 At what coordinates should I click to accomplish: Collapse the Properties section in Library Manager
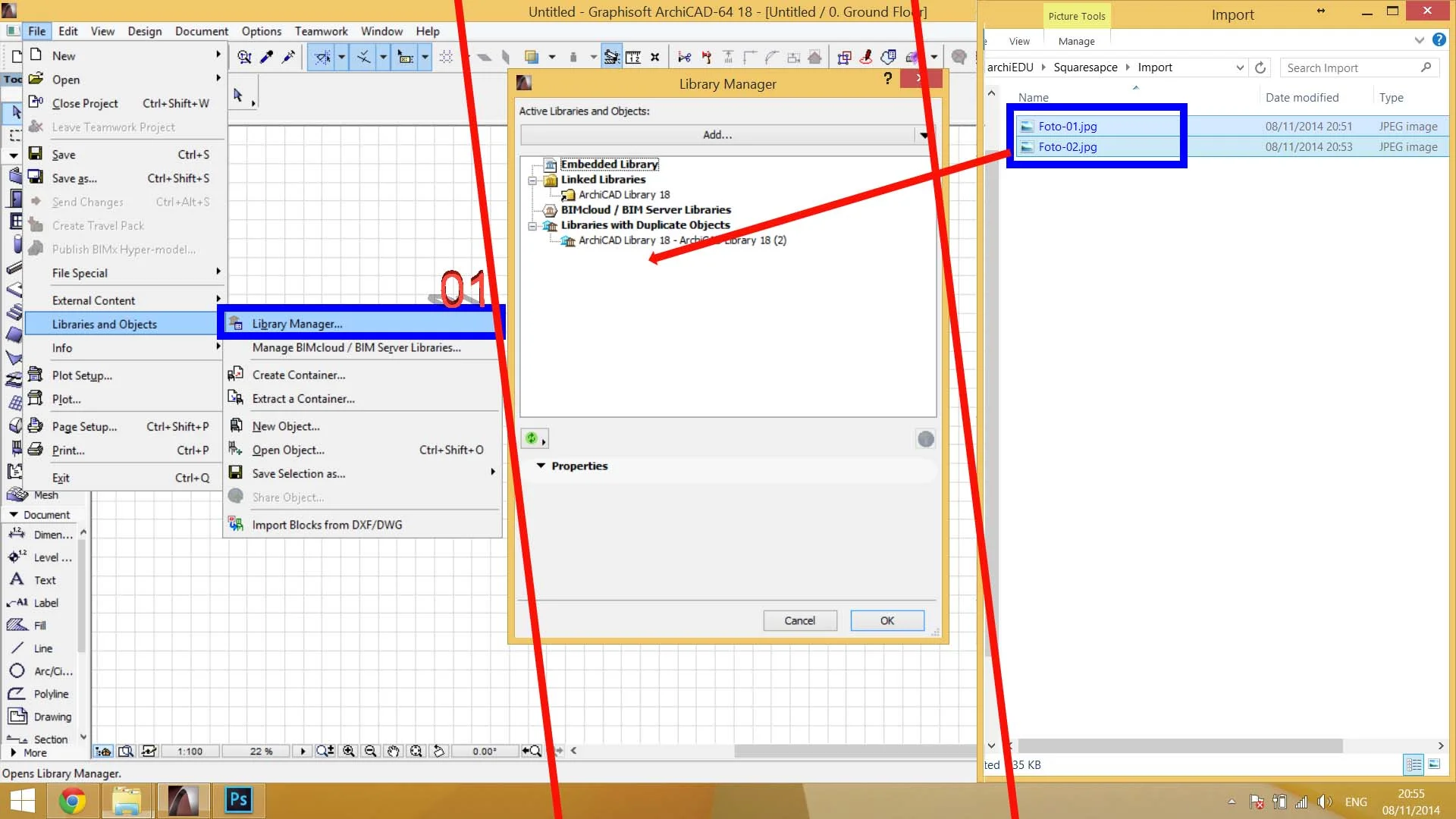[541, 466]
